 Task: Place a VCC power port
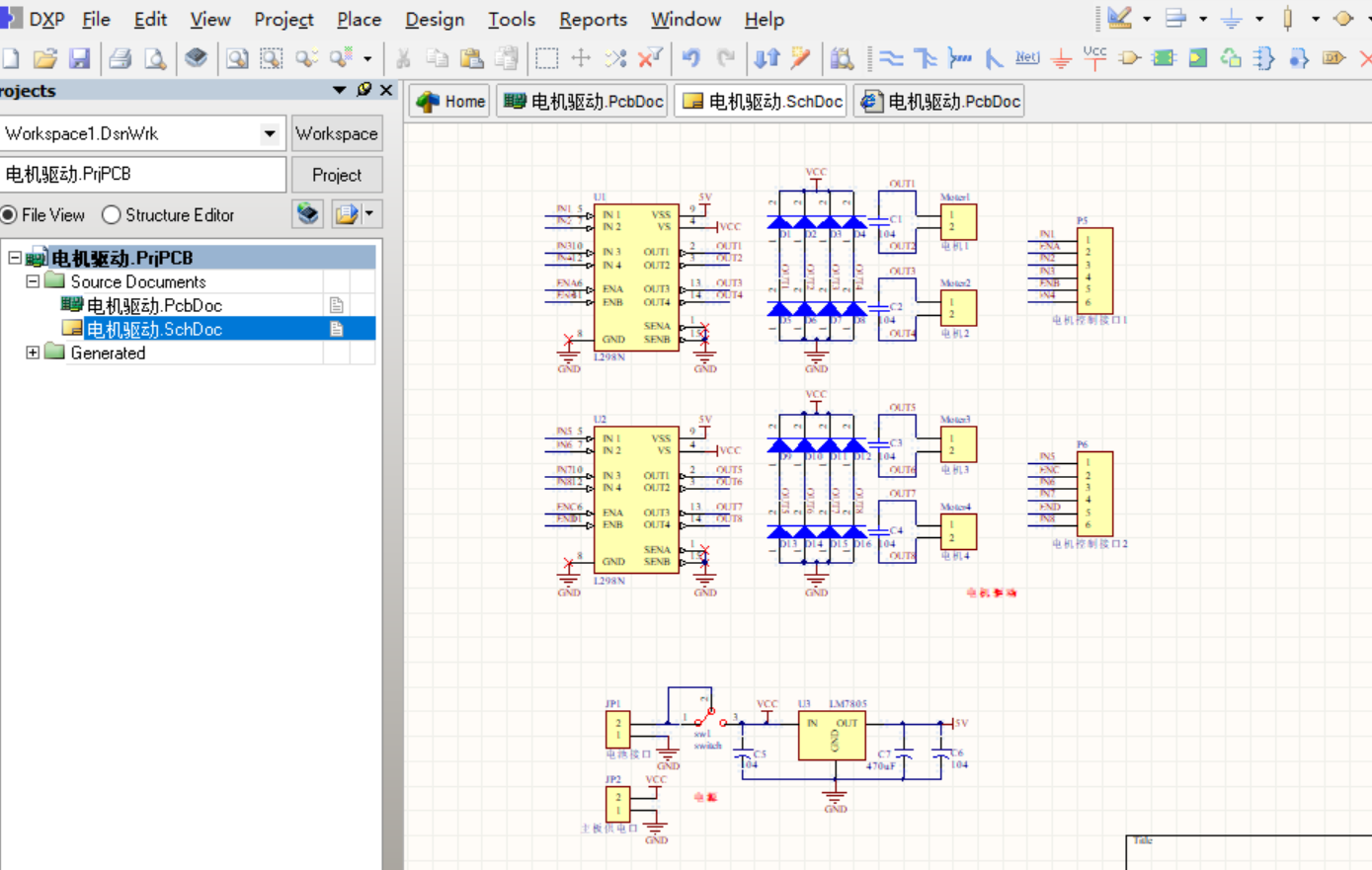point(1094,58)
